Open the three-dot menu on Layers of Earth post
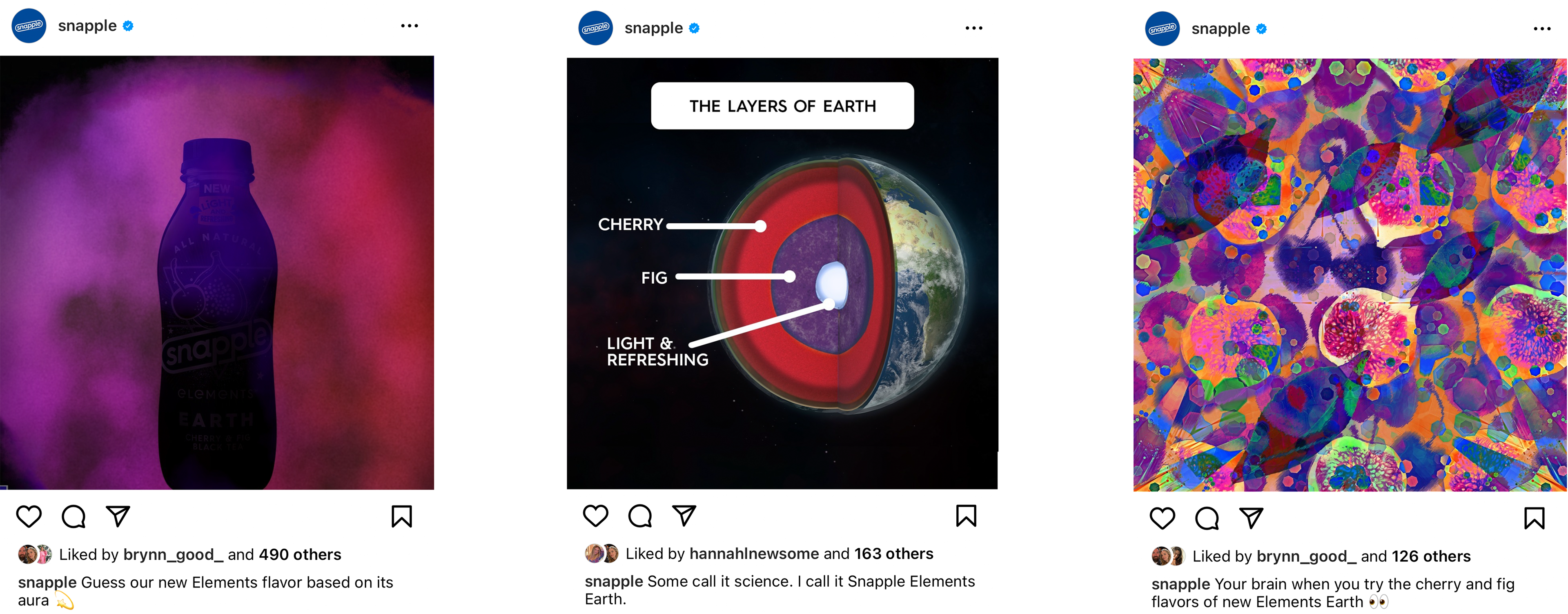The image size is (1568, 614). [974, 28]
